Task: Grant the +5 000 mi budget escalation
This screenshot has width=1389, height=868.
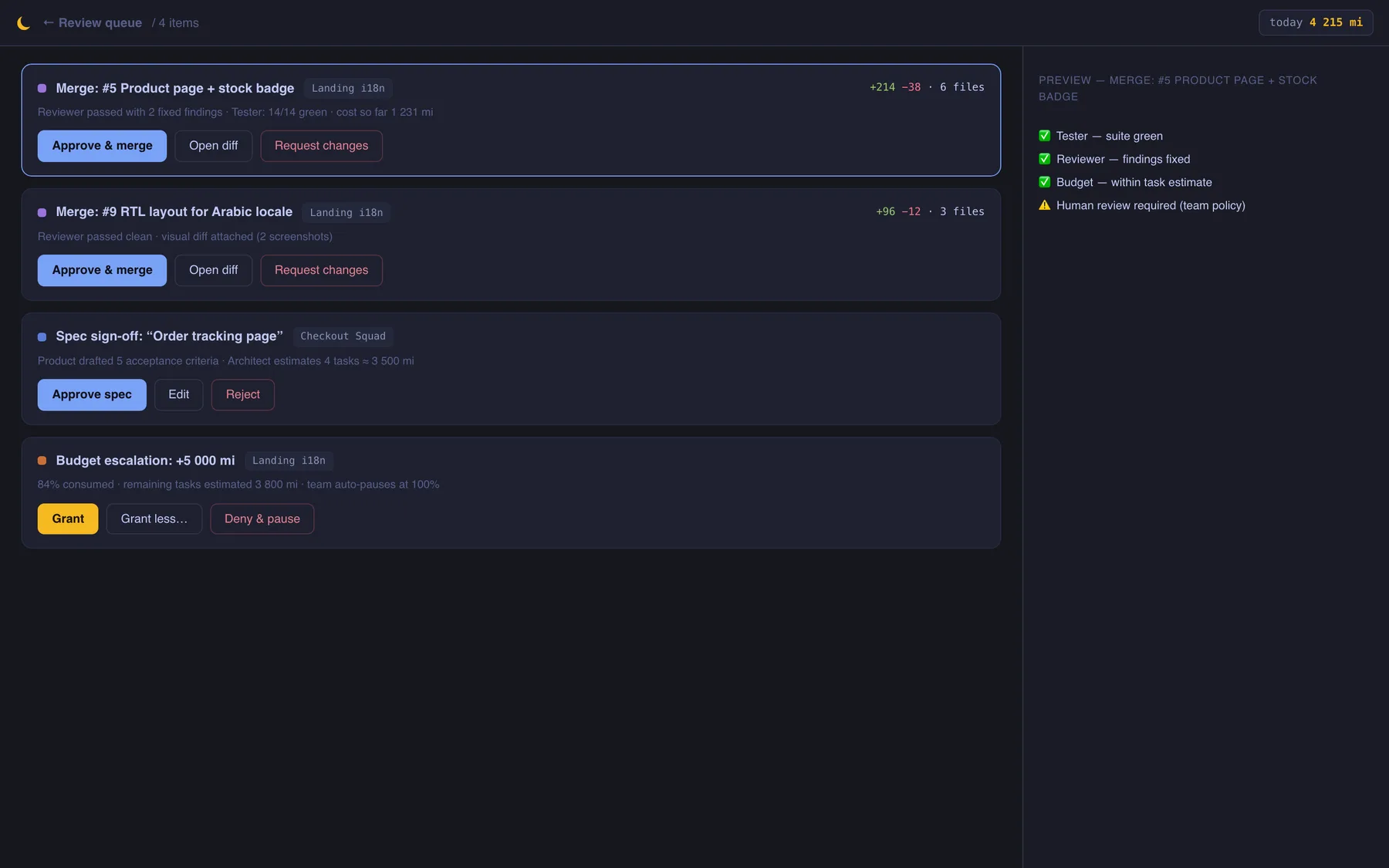Action: tap(68, 518)
